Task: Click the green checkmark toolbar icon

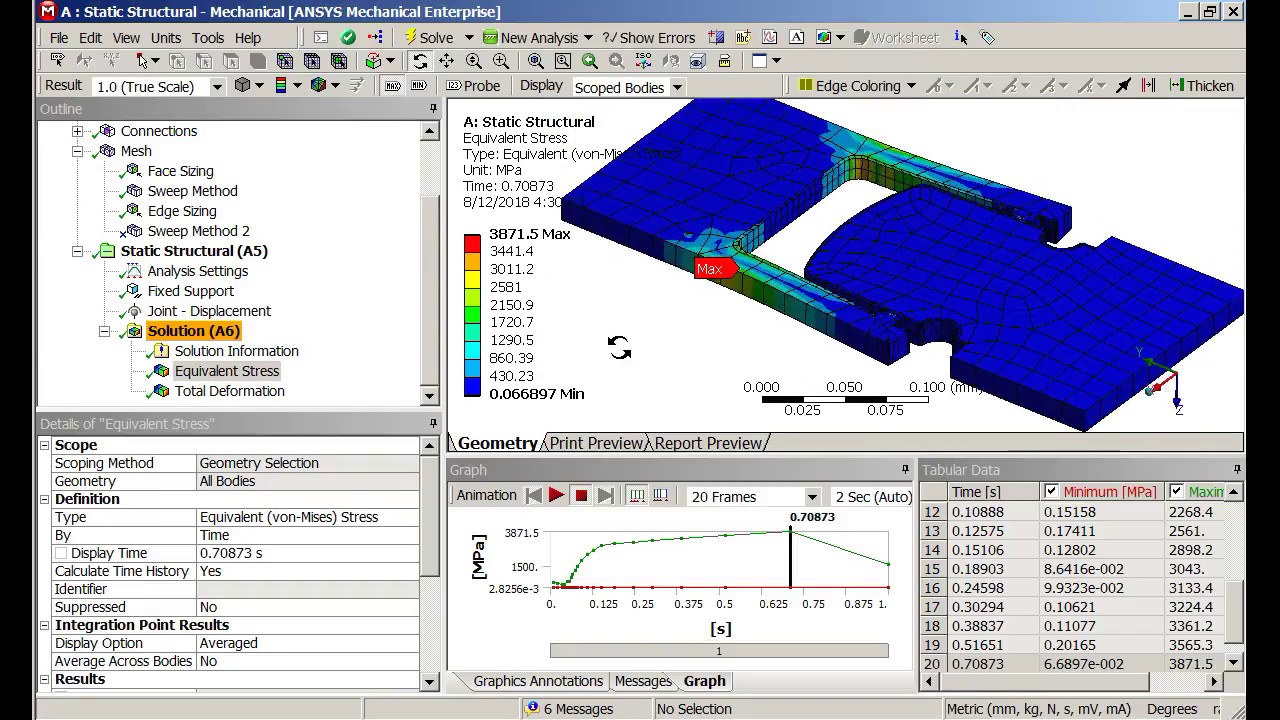Action: click(x=348, y=37)
